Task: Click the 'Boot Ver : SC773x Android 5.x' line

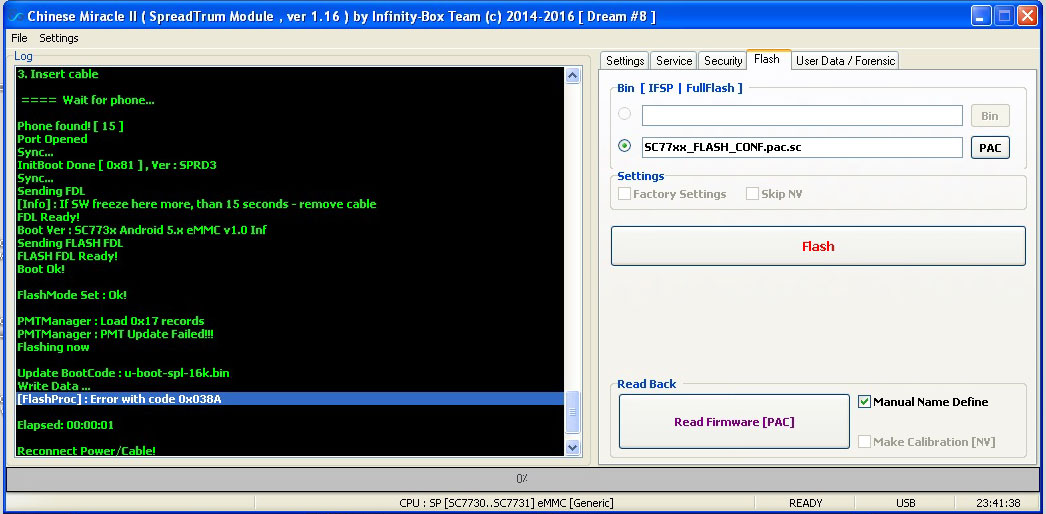Action: coord(142,230)
